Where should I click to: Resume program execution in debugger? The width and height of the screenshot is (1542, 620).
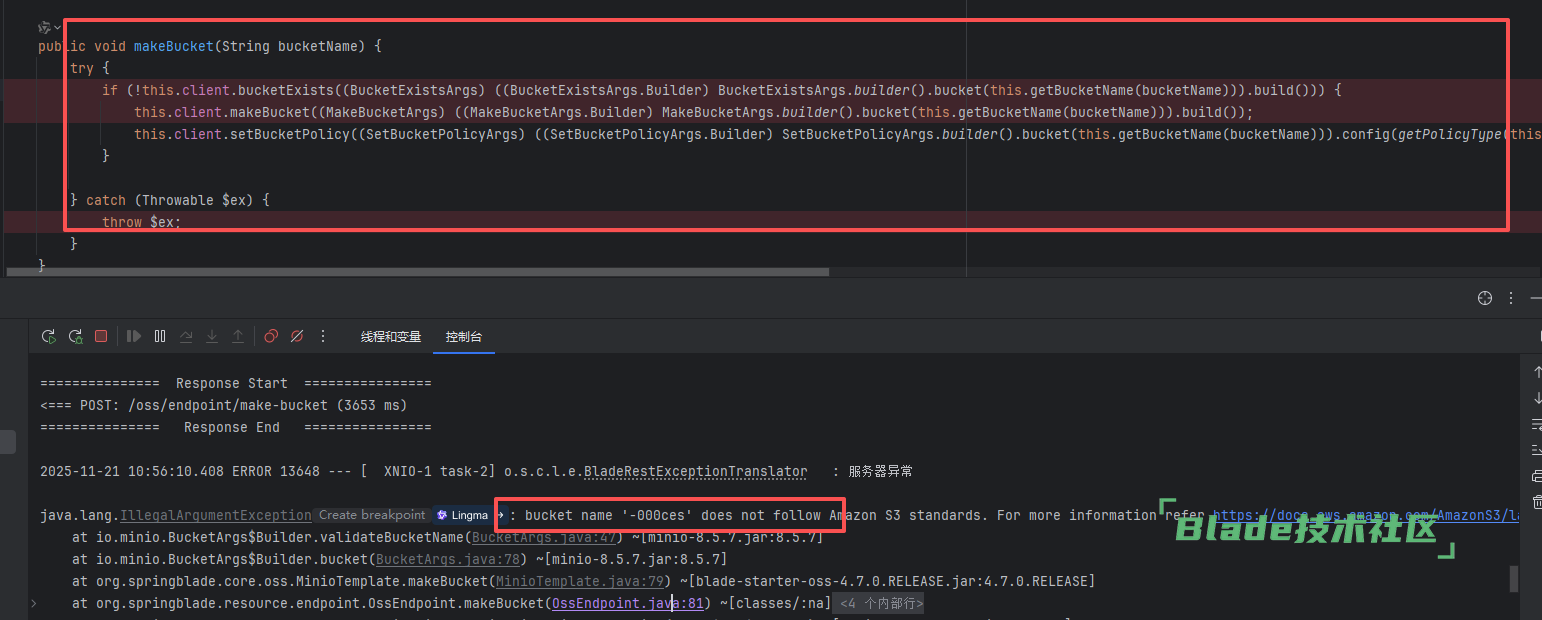(x=134, y=337)
